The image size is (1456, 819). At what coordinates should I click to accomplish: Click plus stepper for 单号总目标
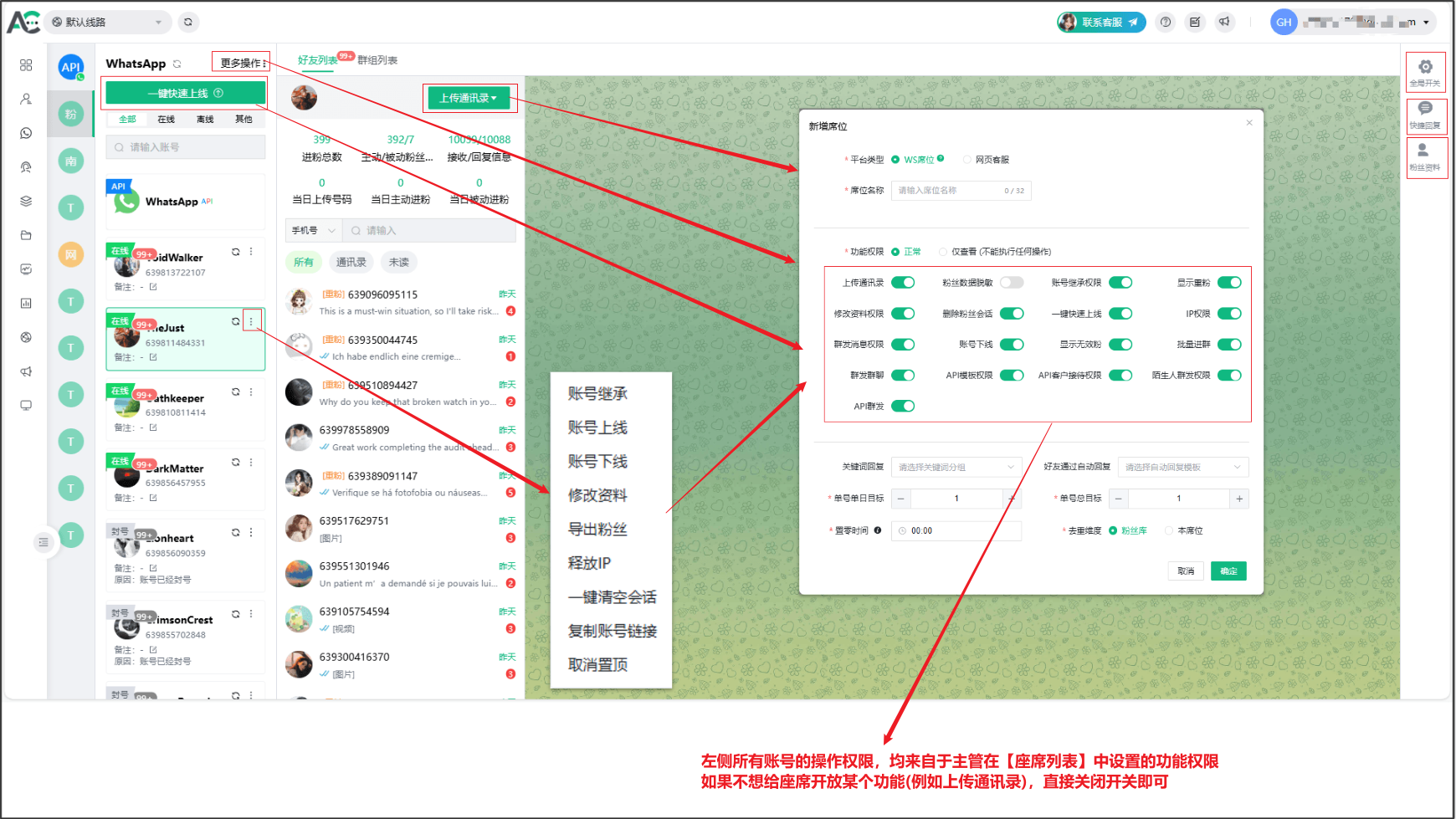1238,499
